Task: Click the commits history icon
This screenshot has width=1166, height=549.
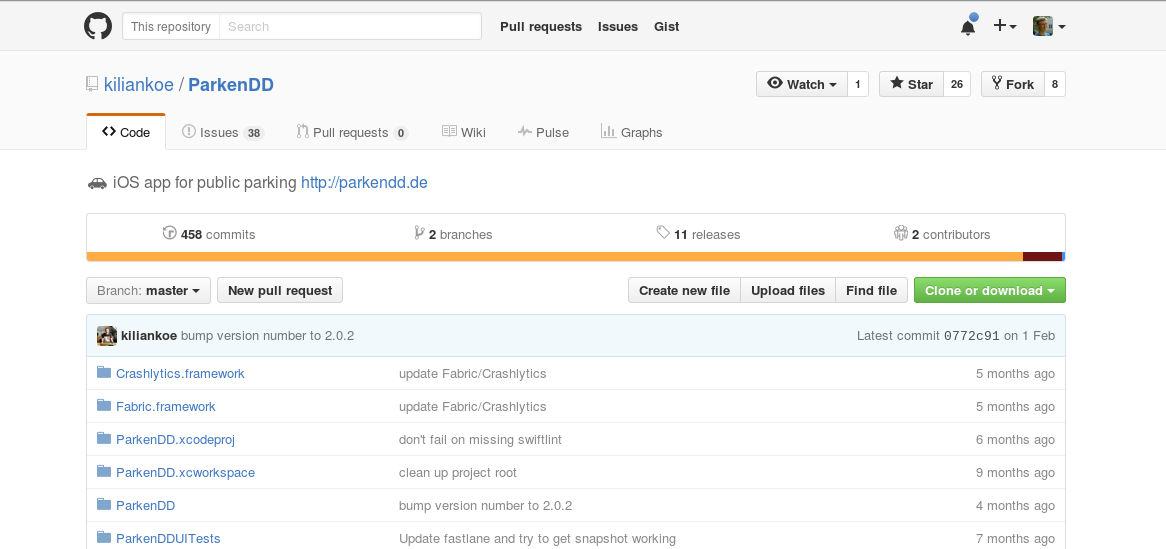Action: [x=169, y=234]
